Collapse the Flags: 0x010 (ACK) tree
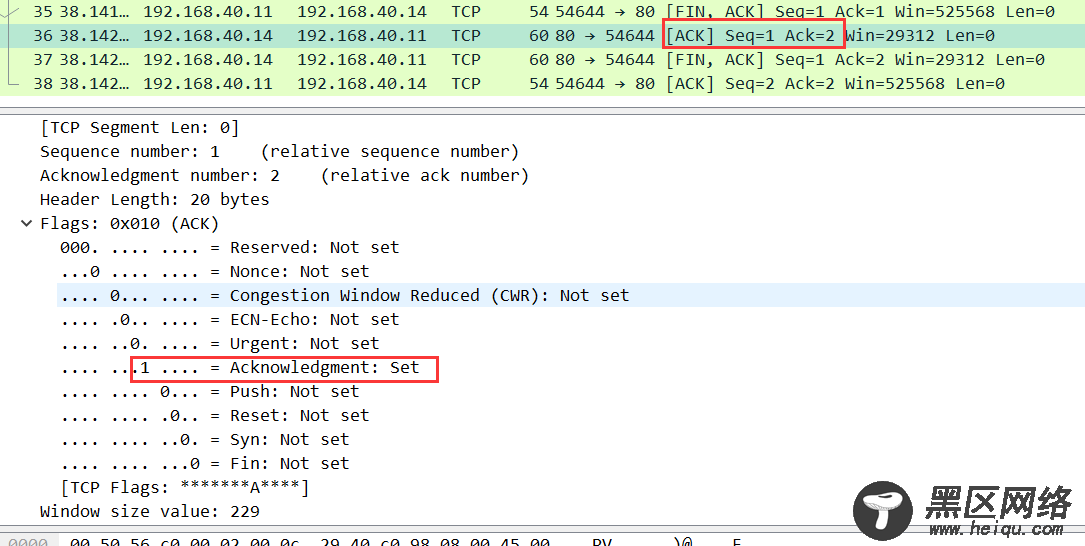 (x=26, y=224)
